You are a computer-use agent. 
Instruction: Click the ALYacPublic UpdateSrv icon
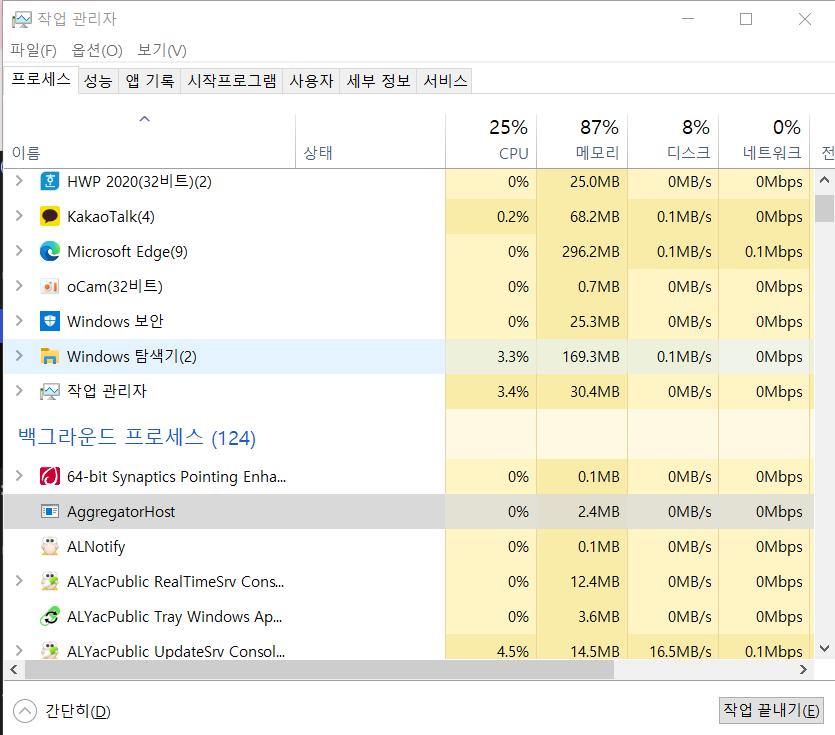[50, 651]
